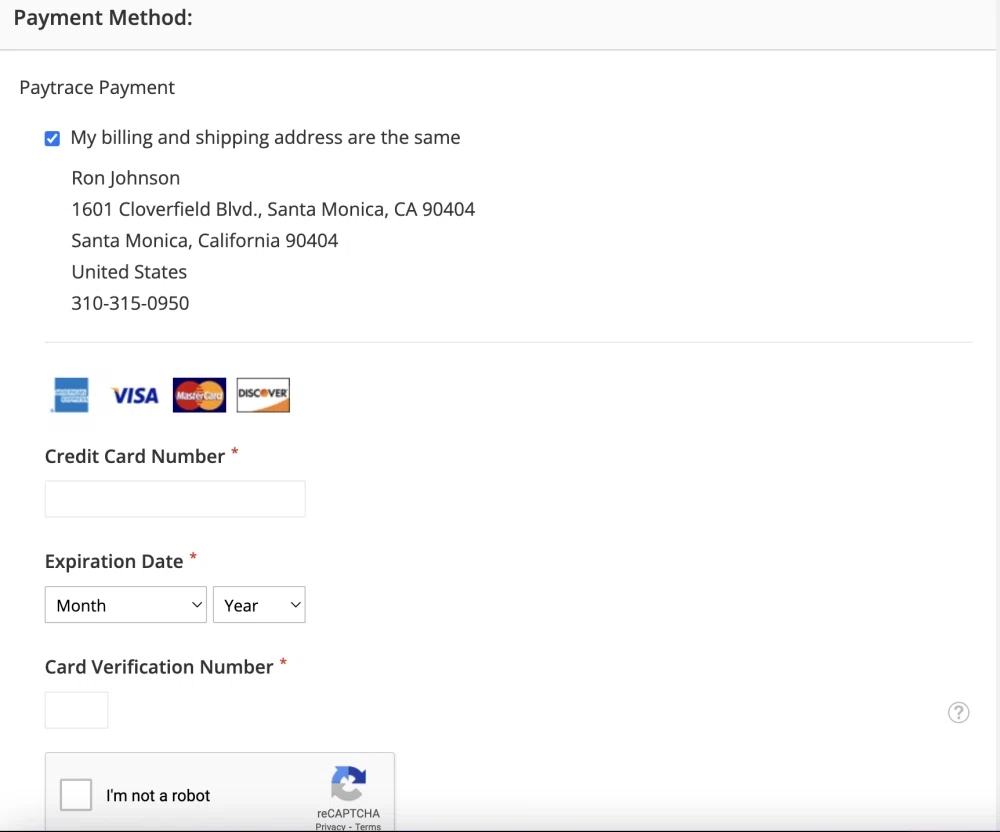Open the reCAPTCHA Privacy link
Viewport: 1000px width, 832px height.
[x=330, y=826]
